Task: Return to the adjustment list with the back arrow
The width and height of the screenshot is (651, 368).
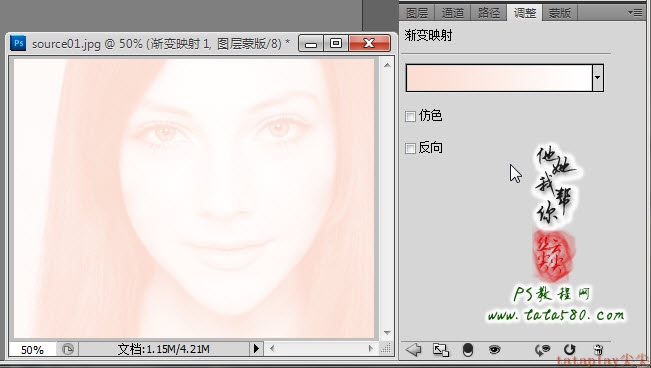Action: [x=414, y=350]
